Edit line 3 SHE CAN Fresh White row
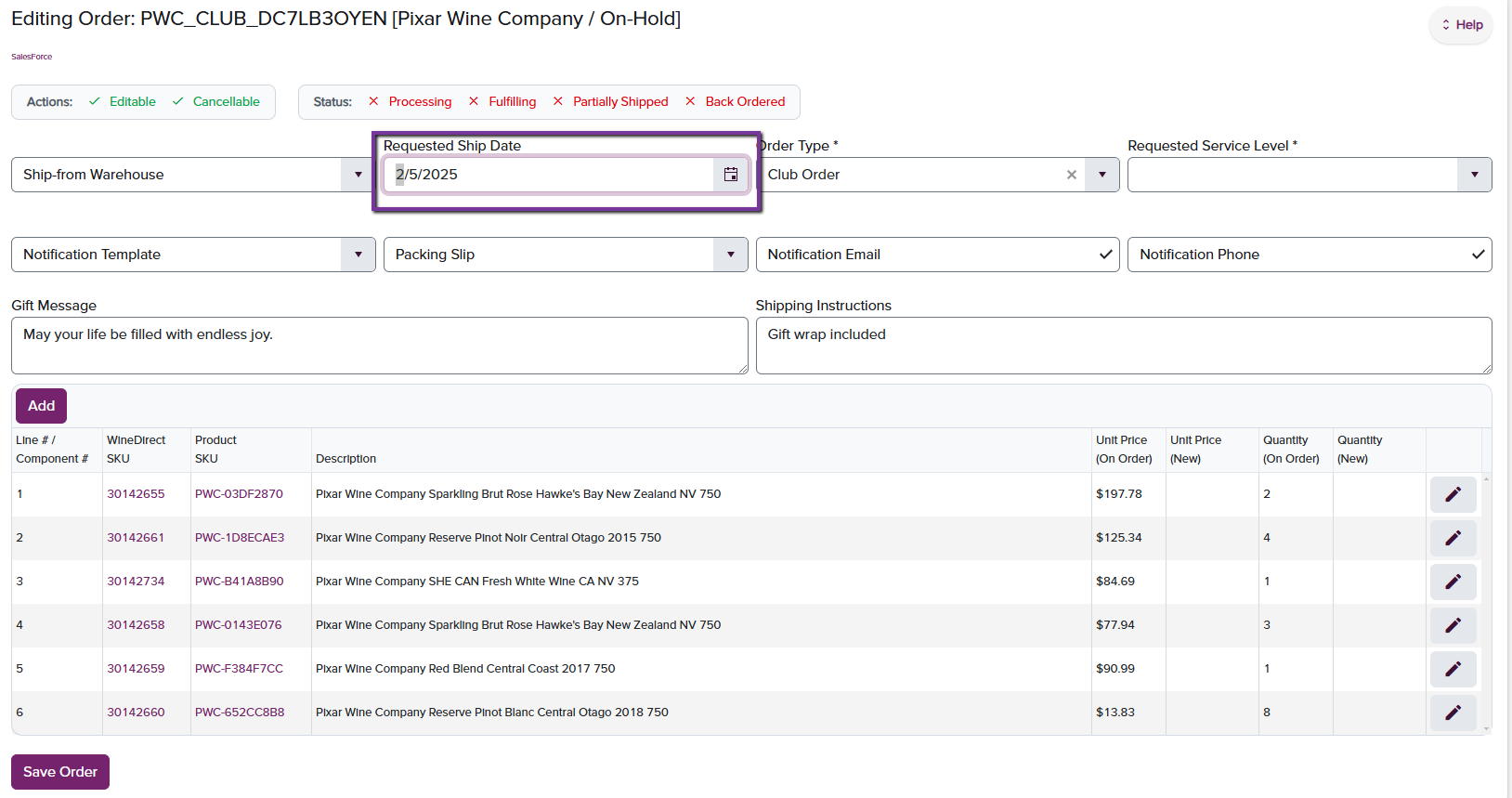 [1453, 582]
